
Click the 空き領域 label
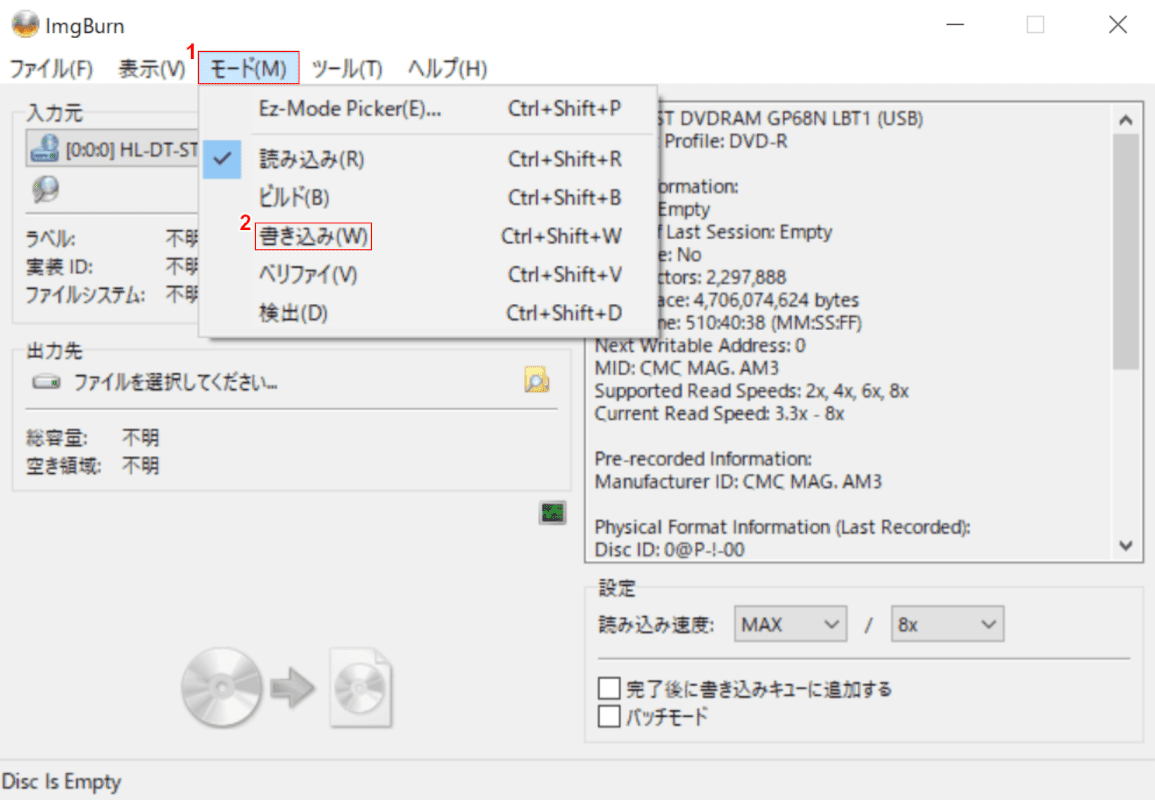(x=63, y=466)
